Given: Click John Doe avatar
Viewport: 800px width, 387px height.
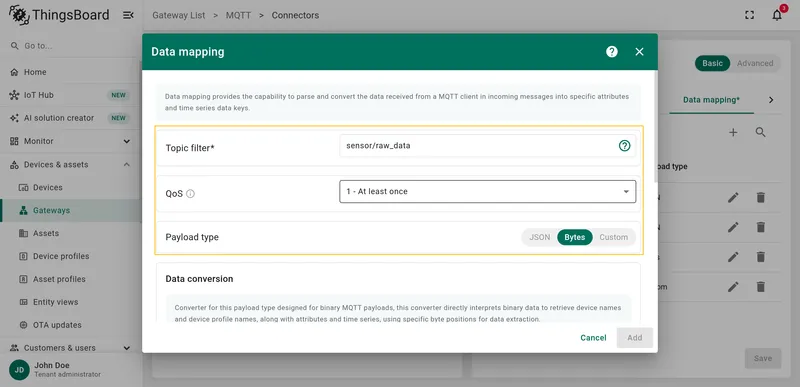Looking at the screenshot, I should point(19,370).
